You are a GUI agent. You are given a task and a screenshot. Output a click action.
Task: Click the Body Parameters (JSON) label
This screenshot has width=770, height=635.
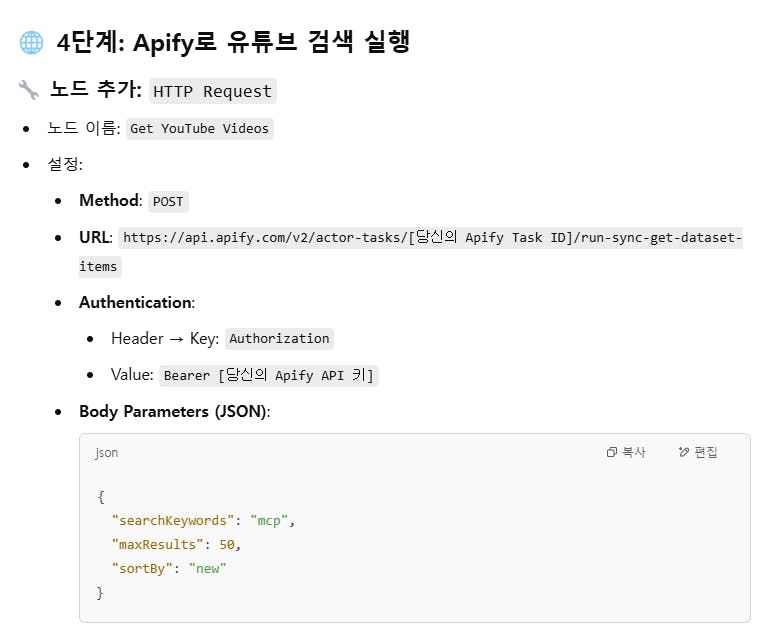173,412
